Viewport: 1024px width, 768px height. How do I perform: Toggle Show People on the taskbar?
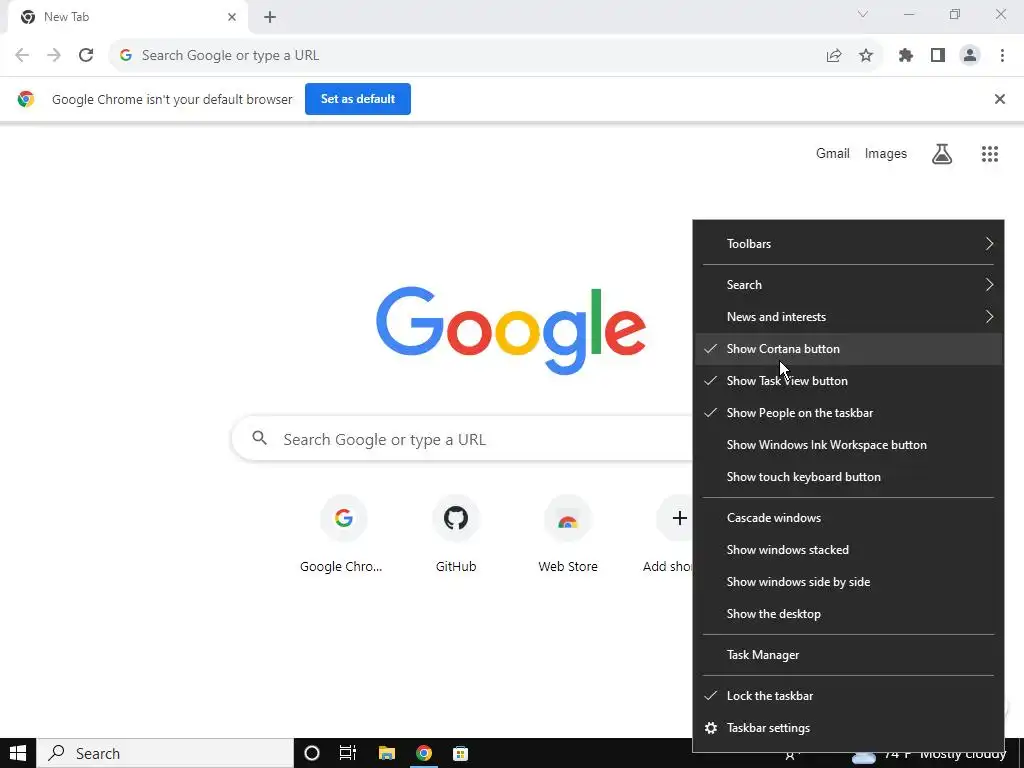[x=848, y=413]
